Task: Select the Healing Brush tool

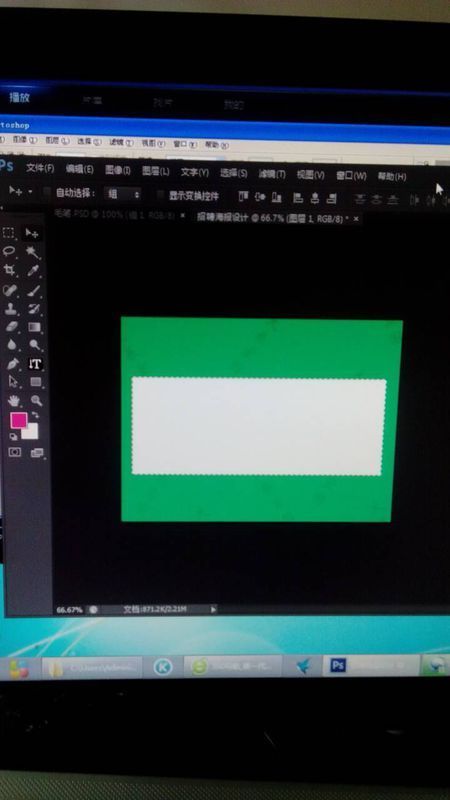Action: click(x=10, y=290)
